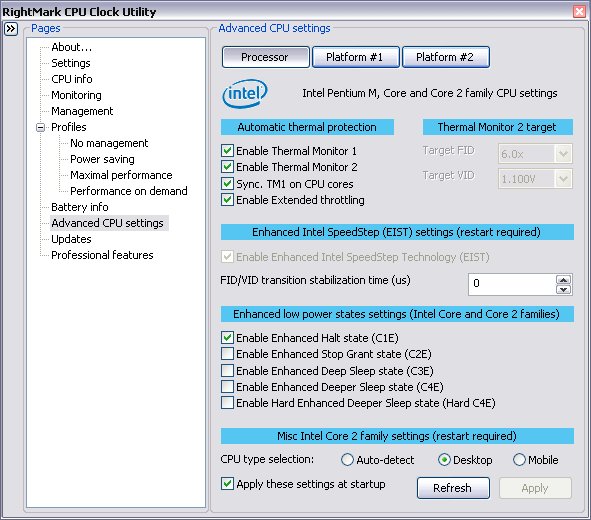Click the Refresh button
This screenshot has width=591, height=520.
click(453, 488)
